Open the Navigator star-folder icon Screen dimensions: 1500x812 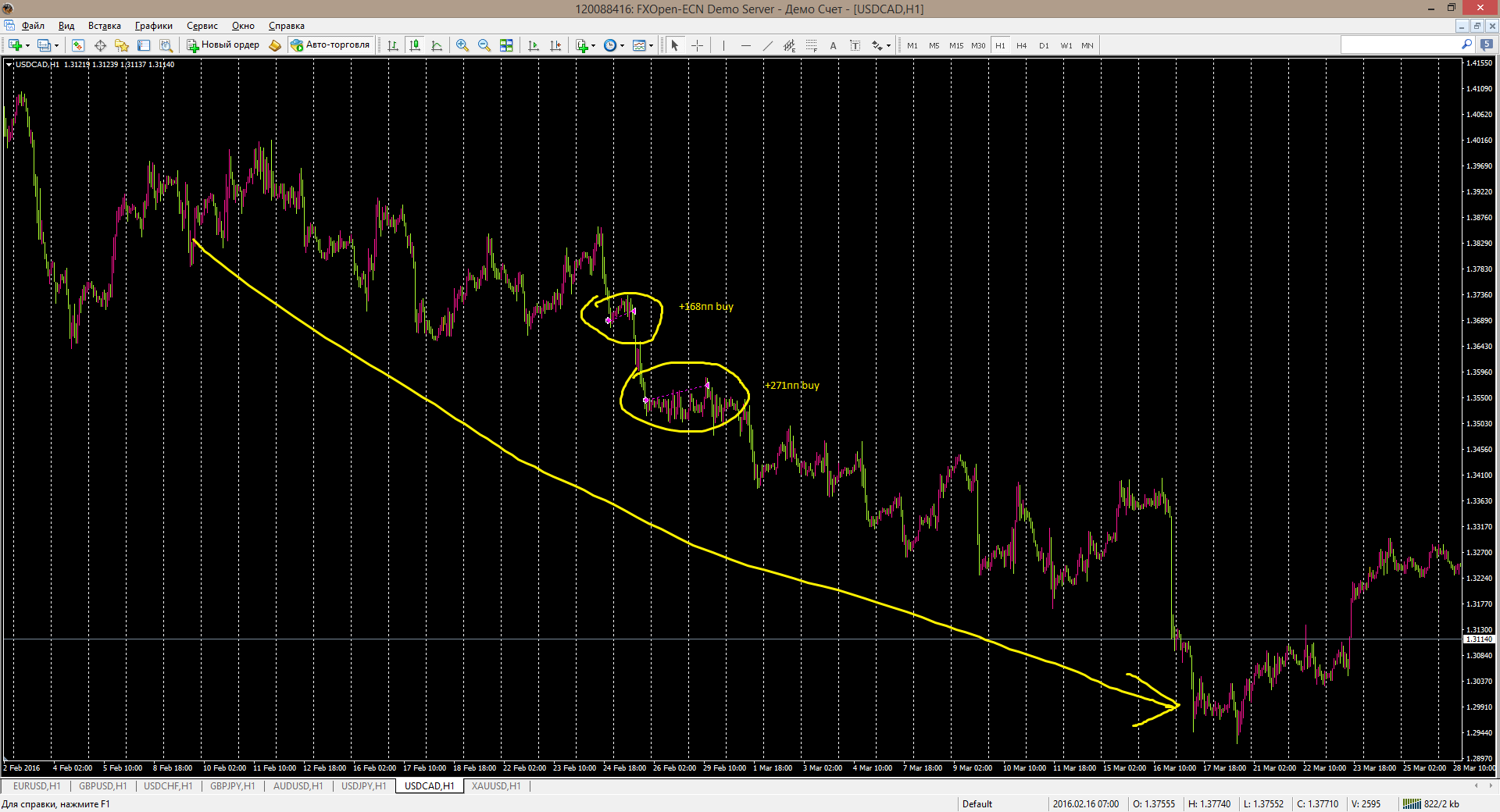pyautogui.click(x=122, y=45)
